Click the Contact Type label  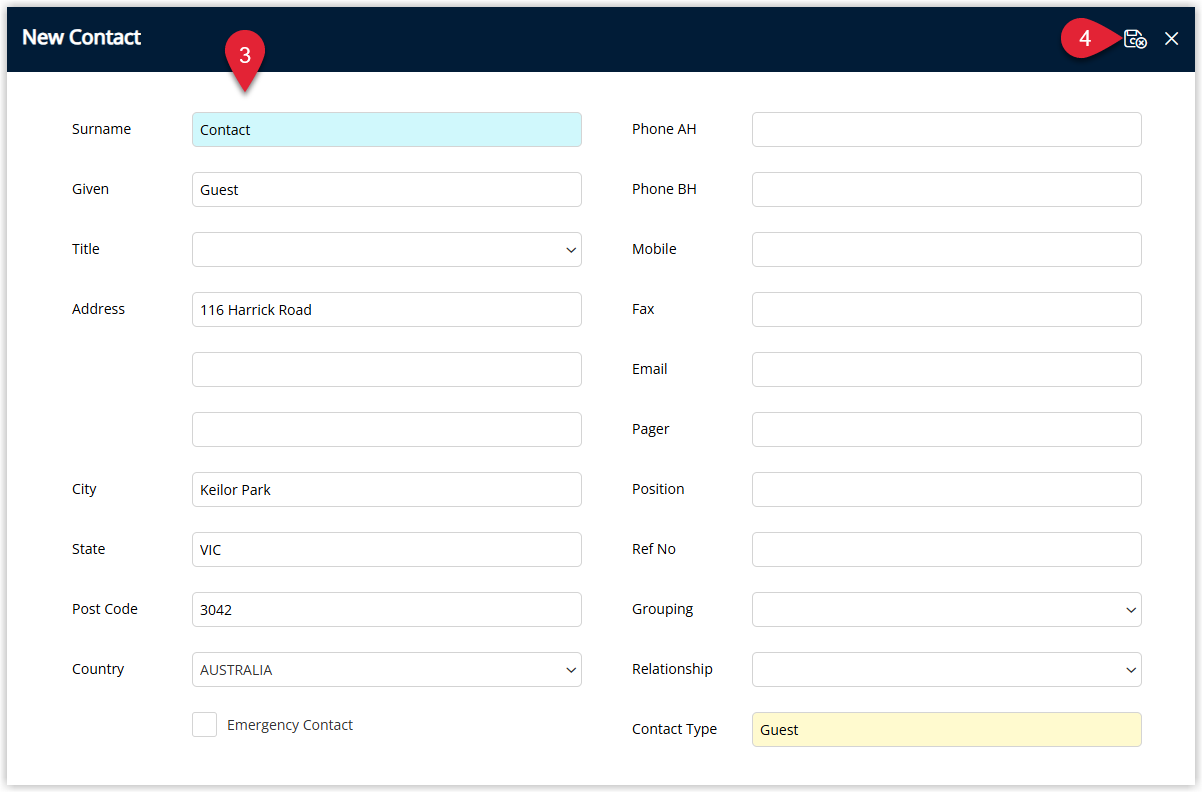(674, 729)
